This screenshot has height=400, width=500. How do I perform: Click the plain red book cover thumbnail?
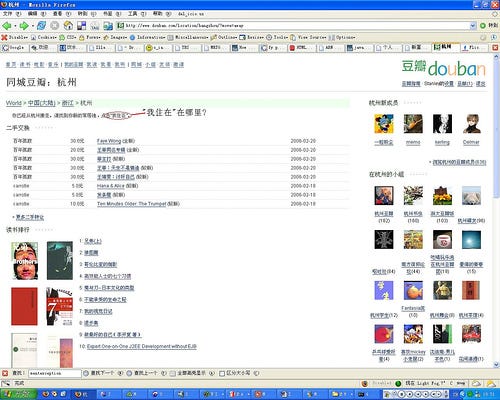point(24,306)
